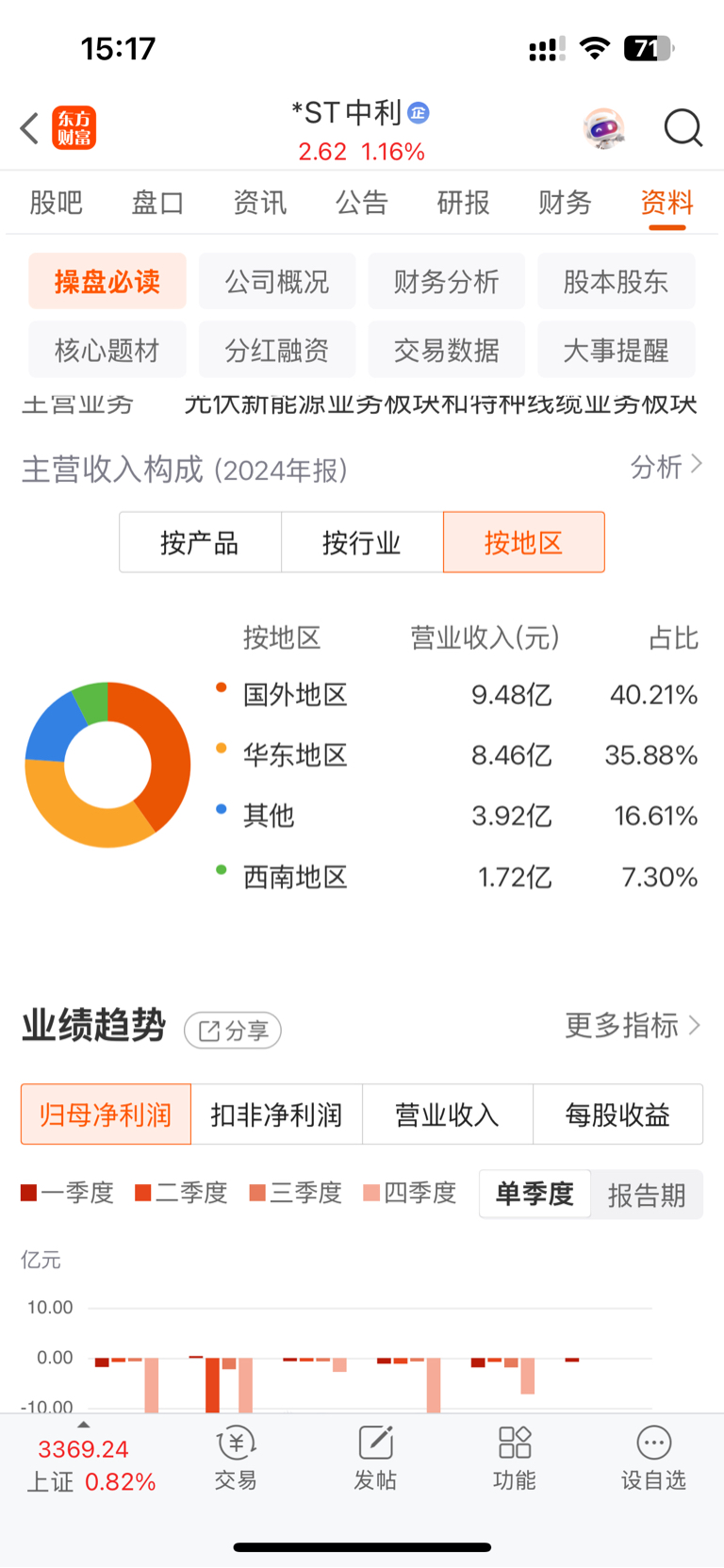The height and width of the screenshot is (1568, 724).
Task: Tap the 设自选 add-to-watchlist icon
Action: point(653,1443)
